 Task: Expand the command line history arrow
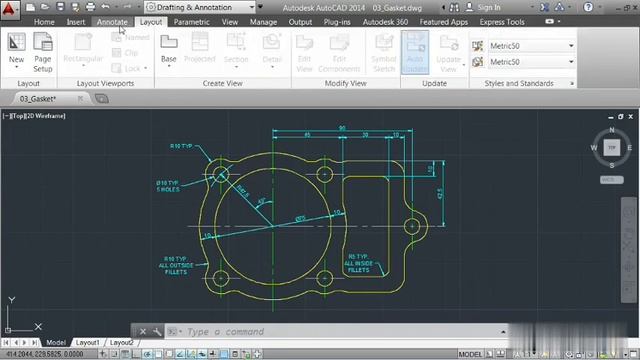click(x=503, y=332)
